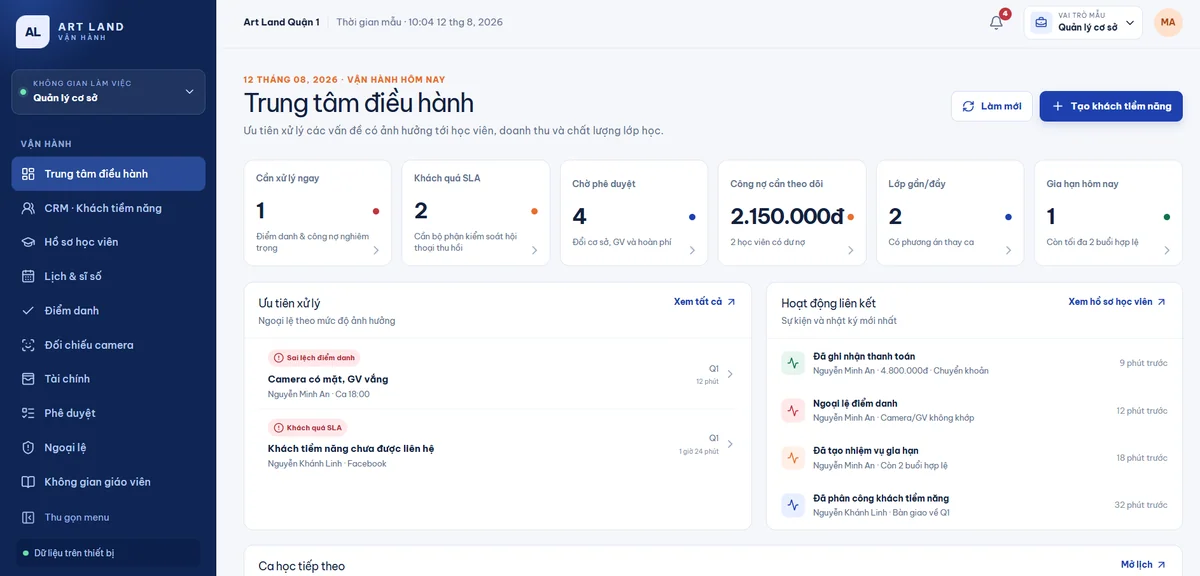Image resolution: width=1200 pixels, height=576 pixels.
Task: Open the Chờ phê duyệt summary card
Action: 634,213
